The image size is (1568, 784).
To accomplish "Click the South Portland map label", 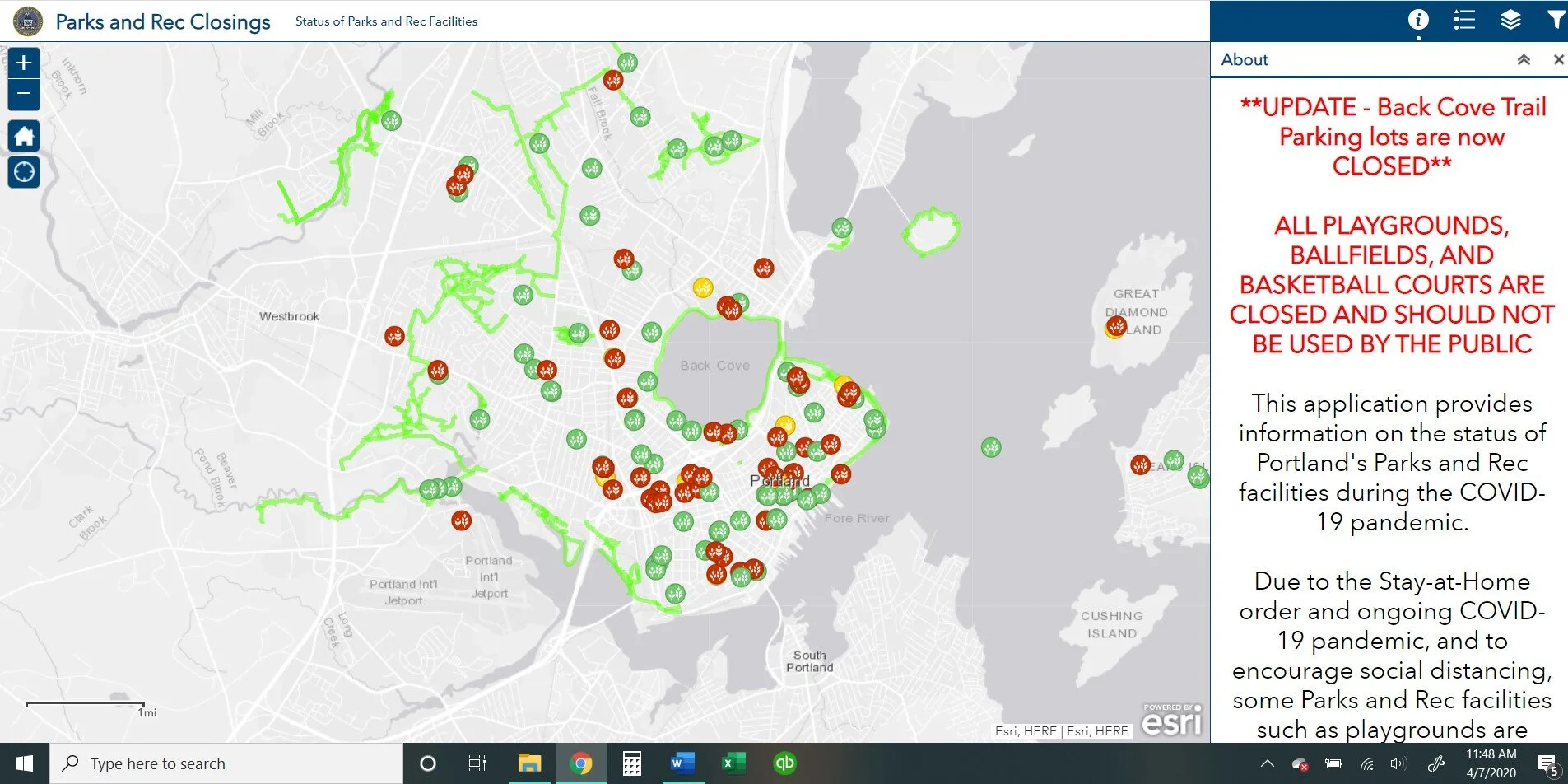I will [810, 661].
